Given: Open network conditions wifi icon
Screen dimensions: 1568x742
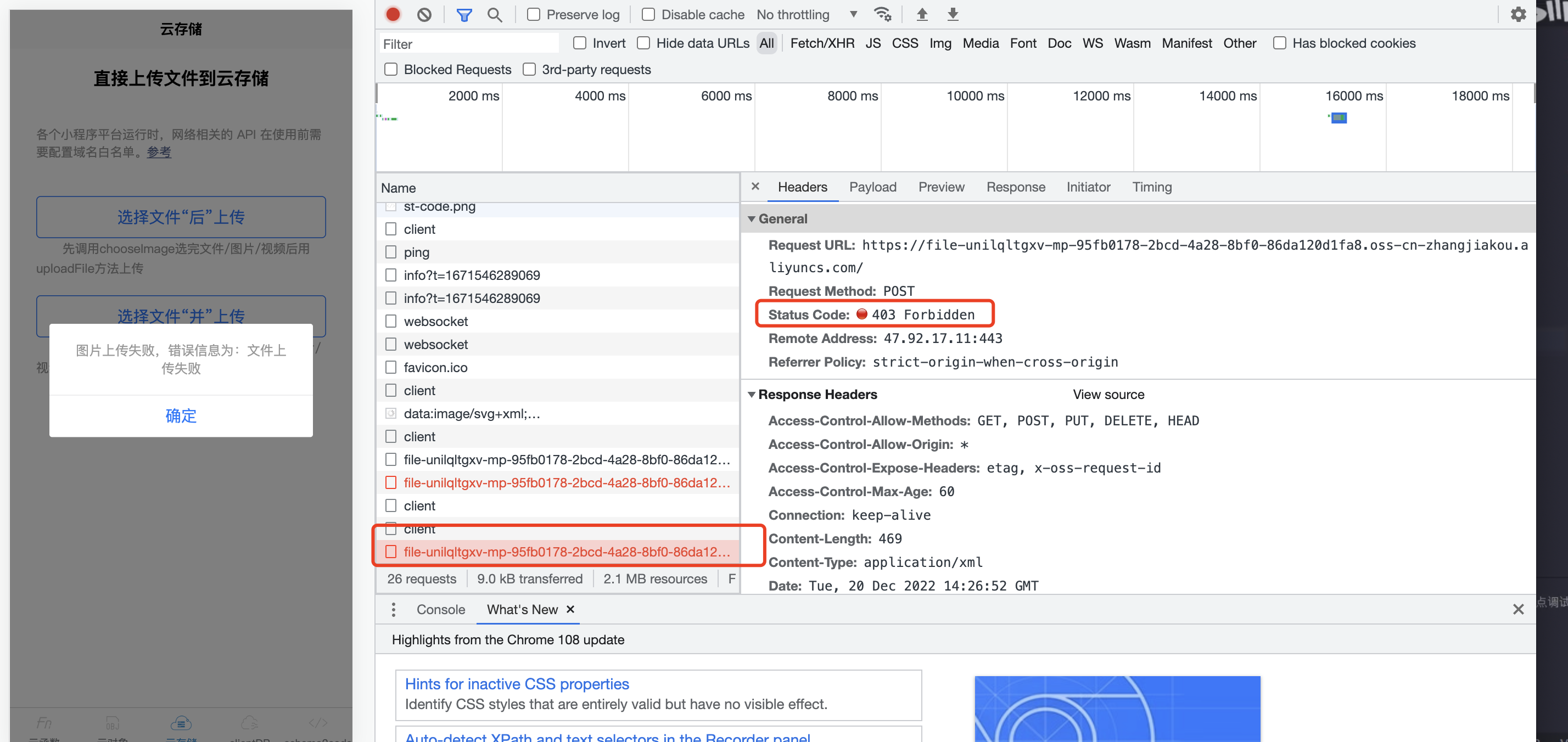Looking at the screenshot, I should click(x=882, y=15).
